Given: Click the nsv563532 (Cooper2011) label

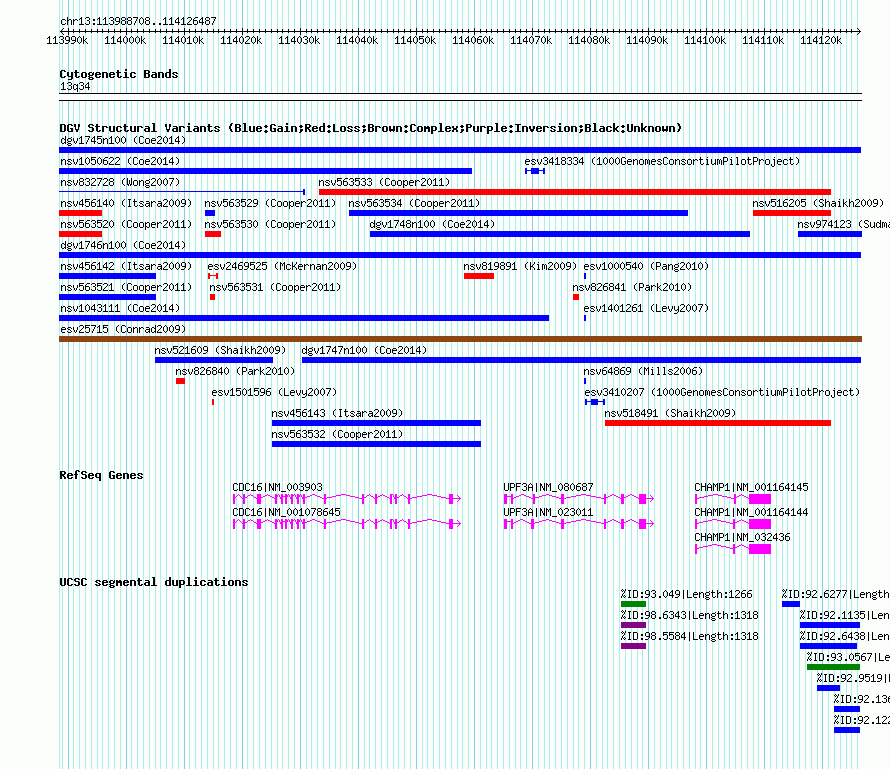Looking at the screenshot, I should pyautogui.click(x=337, y=434).
